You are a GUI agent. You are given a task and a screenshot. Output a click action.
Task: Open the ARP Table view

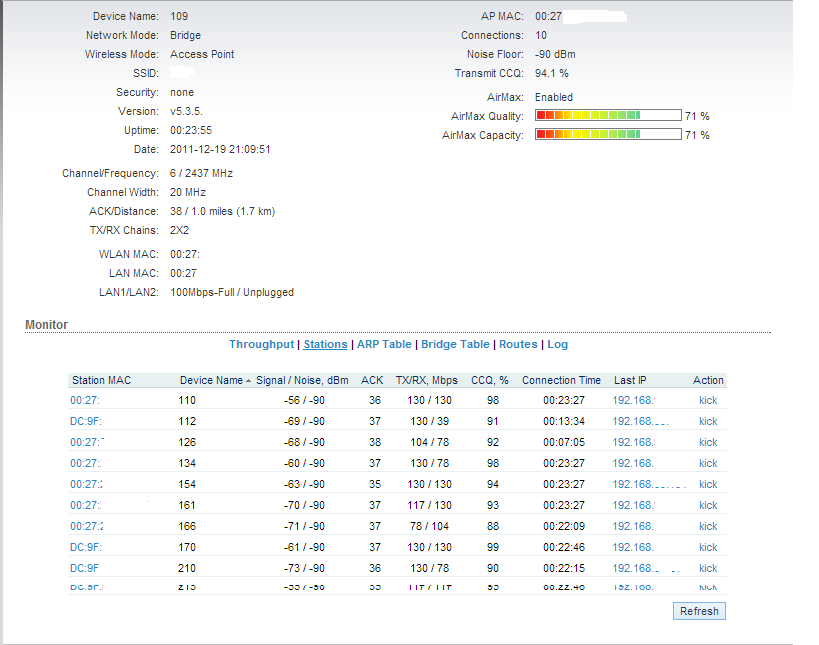click(384, 344)
